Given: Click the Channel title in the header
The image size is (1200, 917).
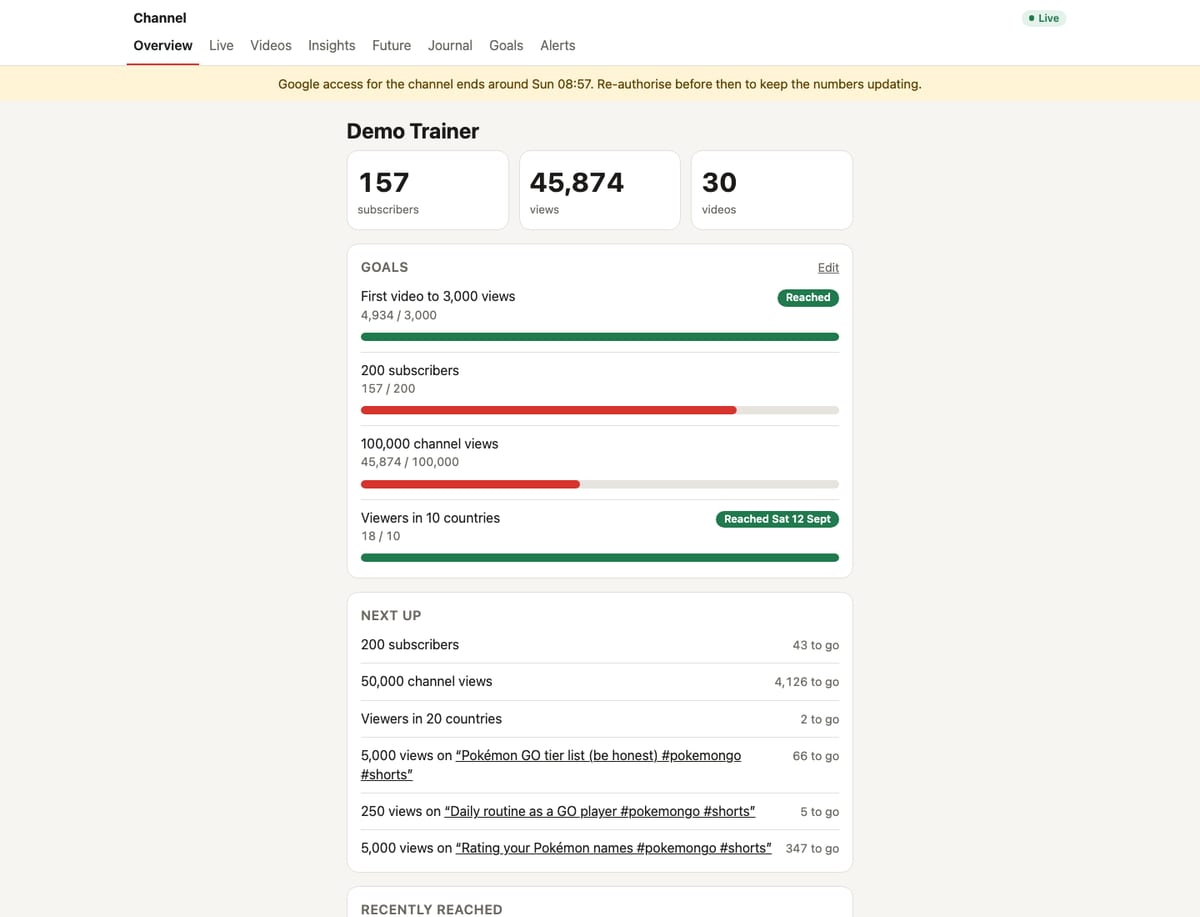Looking at the screenshot, I should tap(160, 18).
